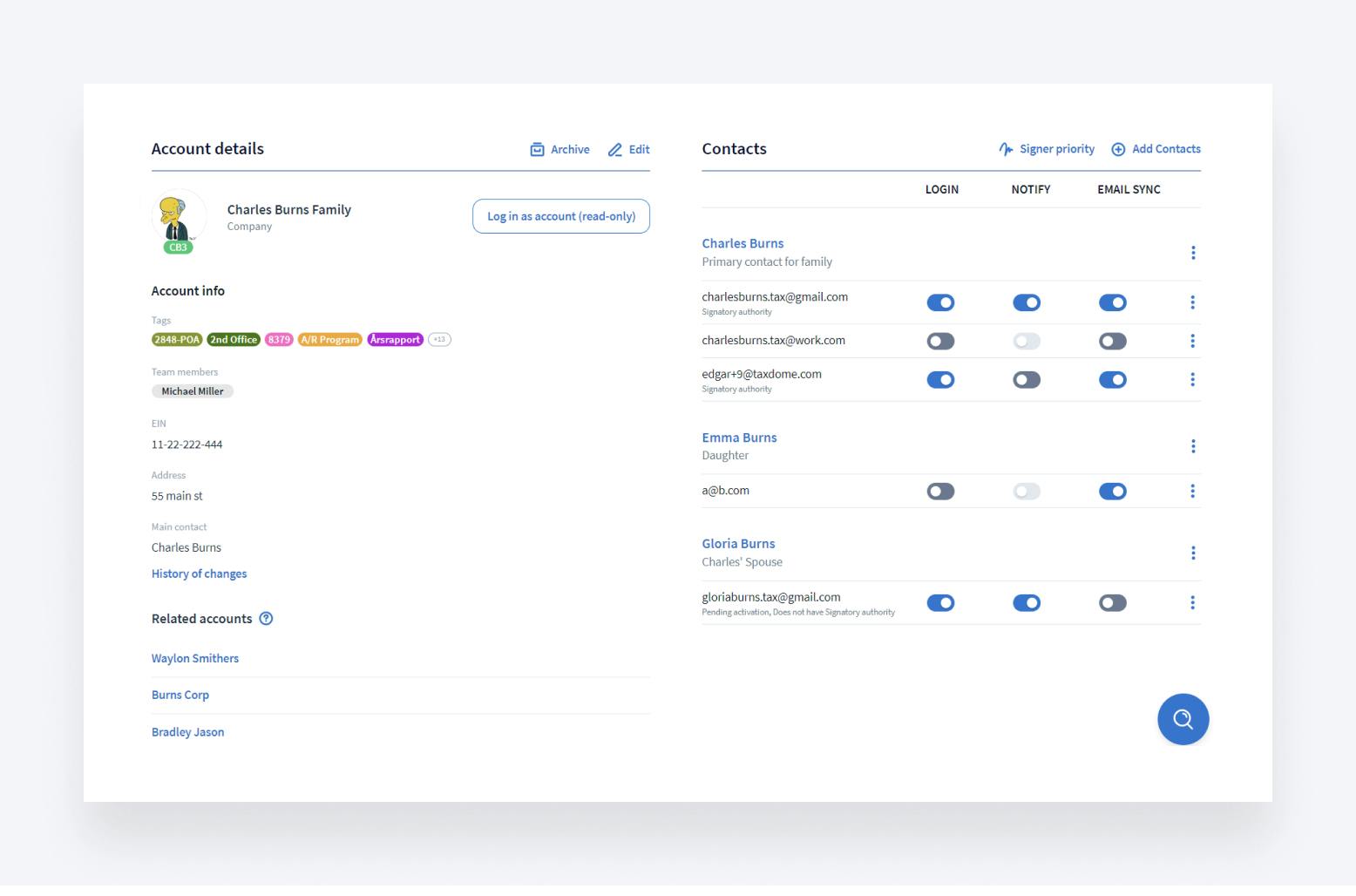The height and width of the screenshot is (896, 1356).
Task: Open options menu for Emma Burns
Action: [x=1193, y=446]
